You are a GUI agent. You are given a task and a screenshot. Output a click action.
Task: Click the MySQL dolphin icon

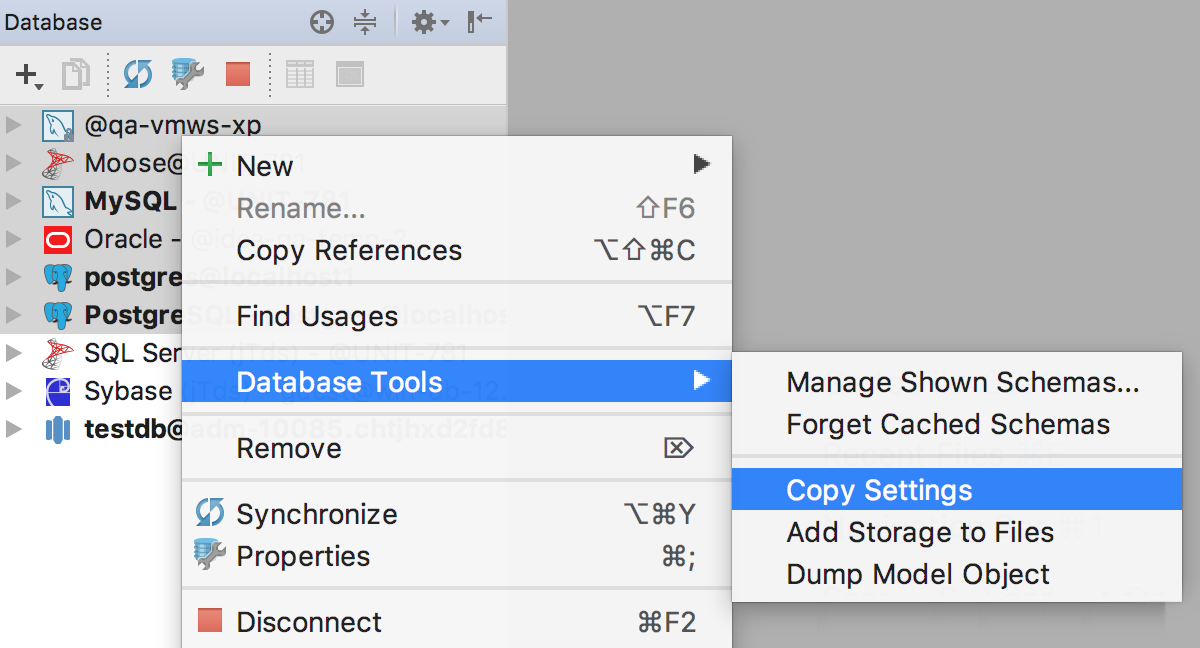coord(58,202)
